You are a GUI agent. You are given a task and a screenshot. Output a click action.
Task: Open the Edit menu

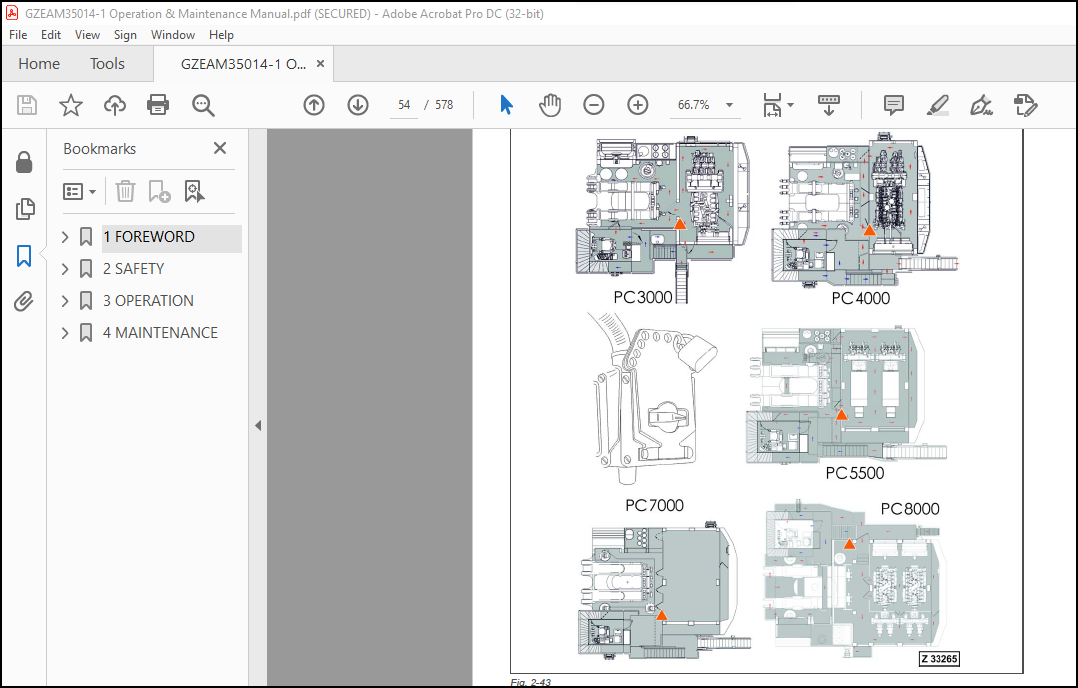click(51, 34)
